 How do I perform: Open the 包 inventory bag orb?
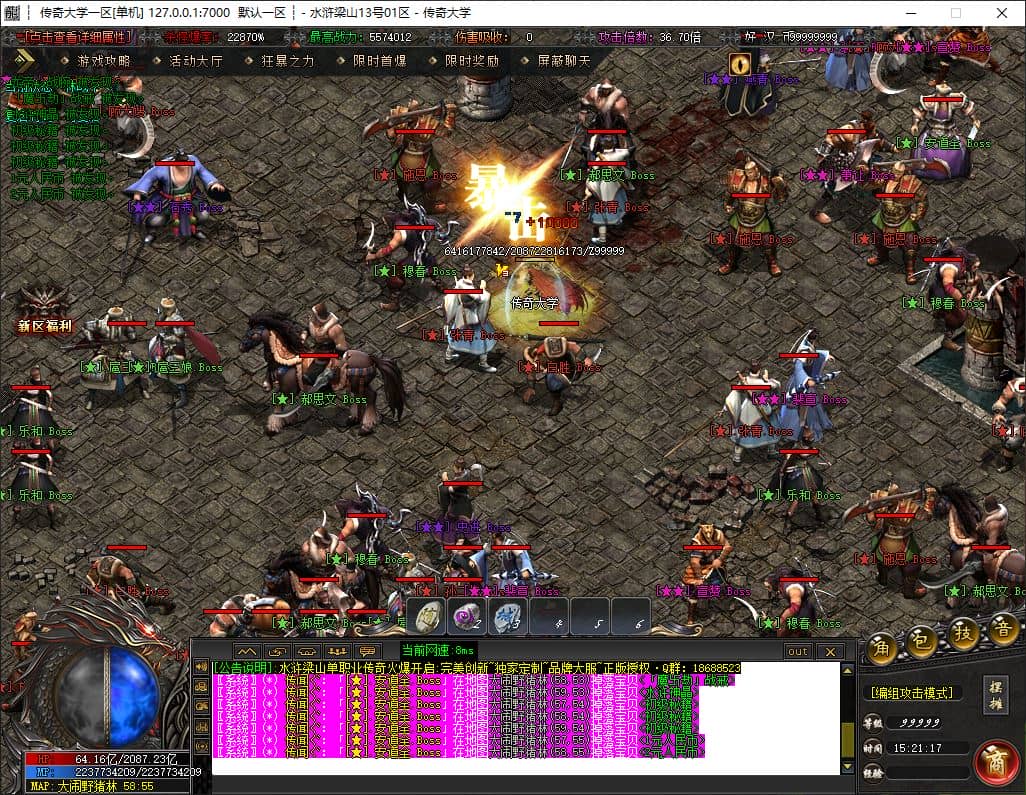[923, 641]
